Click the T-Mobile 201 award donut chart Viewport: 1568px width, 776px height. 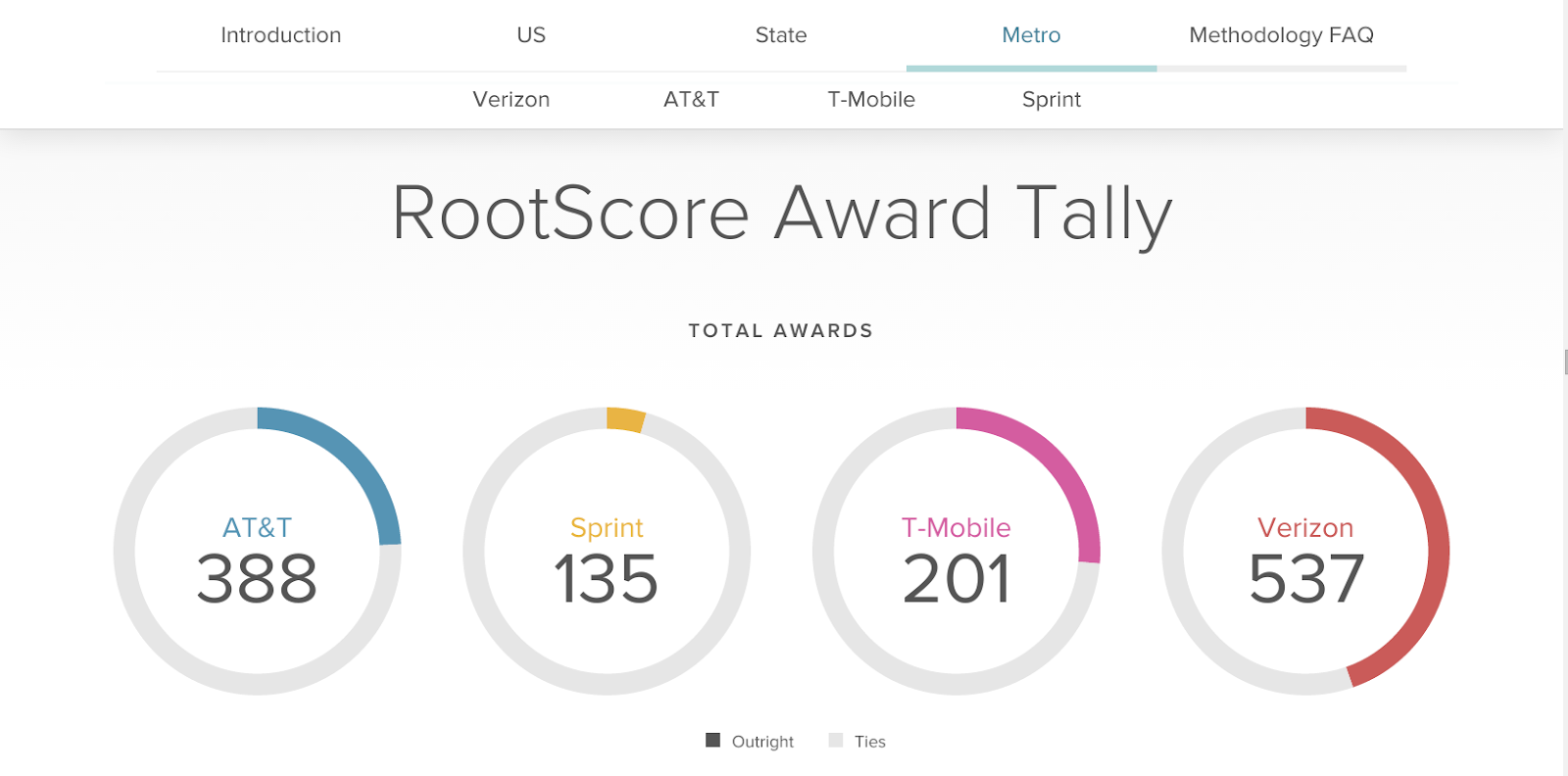tap(956, 552)
